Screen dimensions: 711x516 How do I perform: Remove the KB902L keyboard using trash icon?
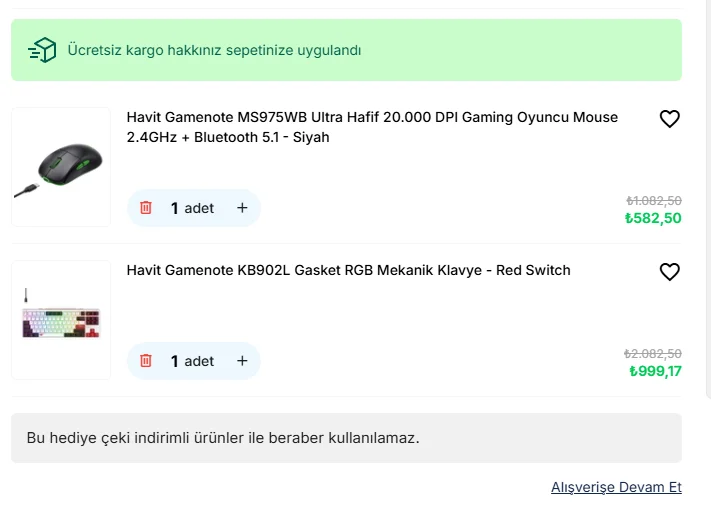pyautogui.click(x=146, y=361)
